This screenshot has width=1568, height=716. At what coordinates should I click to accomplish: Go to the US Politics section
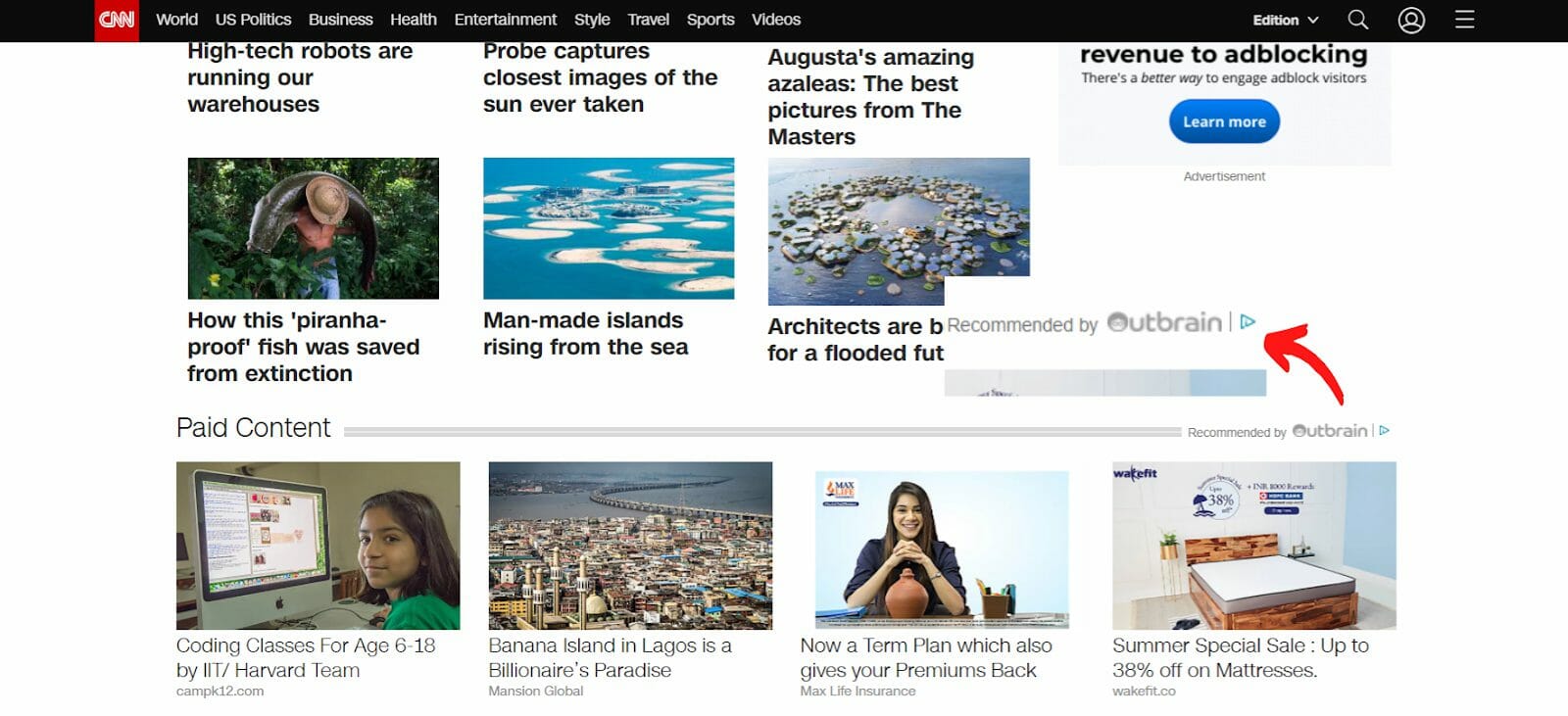(x=253, y=20)
